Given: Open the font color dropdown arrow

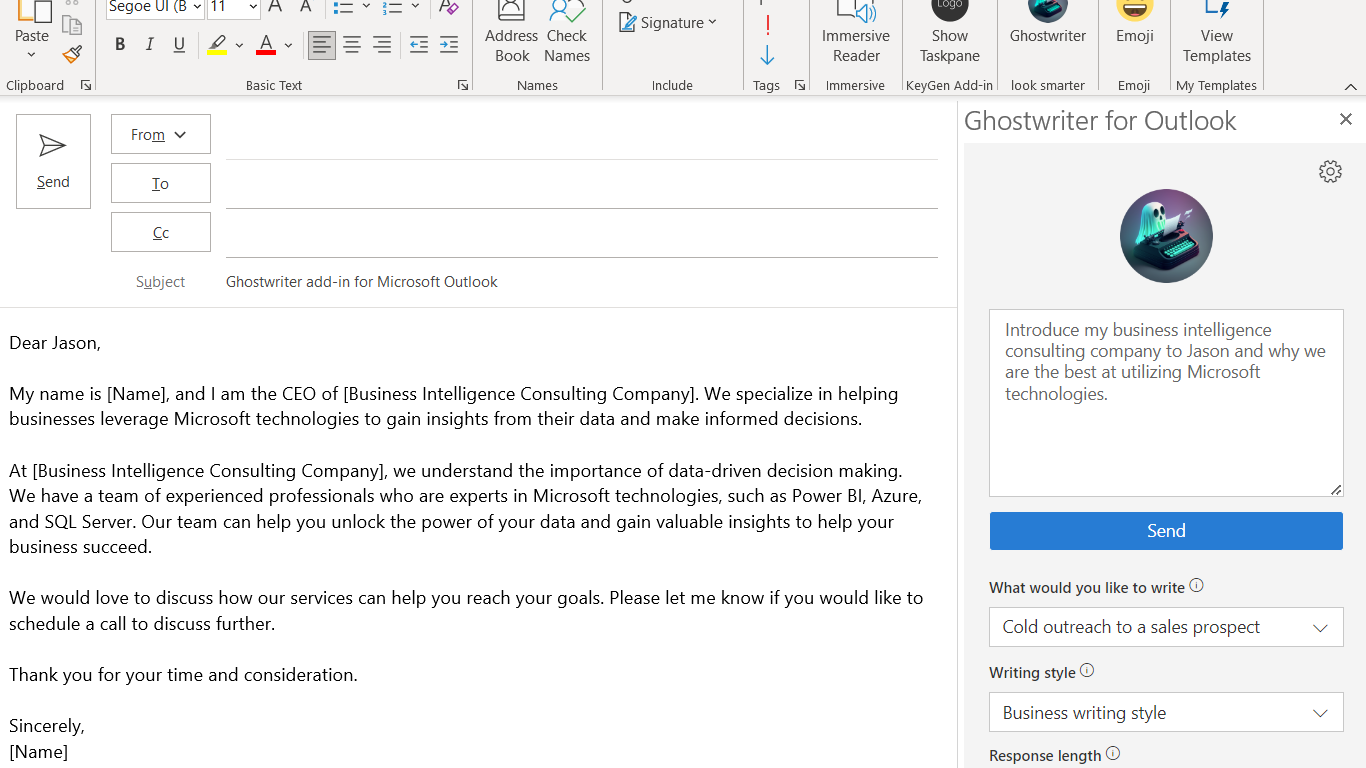Looking at the screenshot, I should 288,45.
